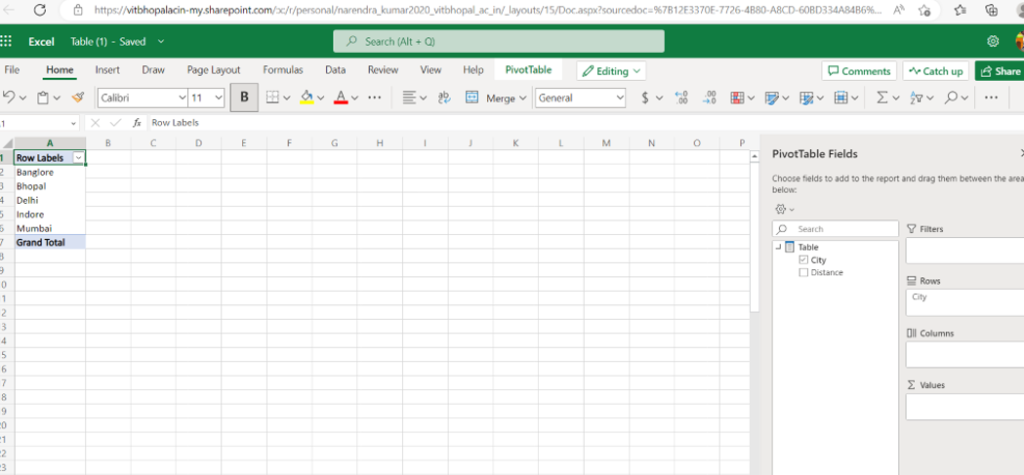Click browser refresh button
Viewport: 1024px width, 475px height.
[40, 10]
